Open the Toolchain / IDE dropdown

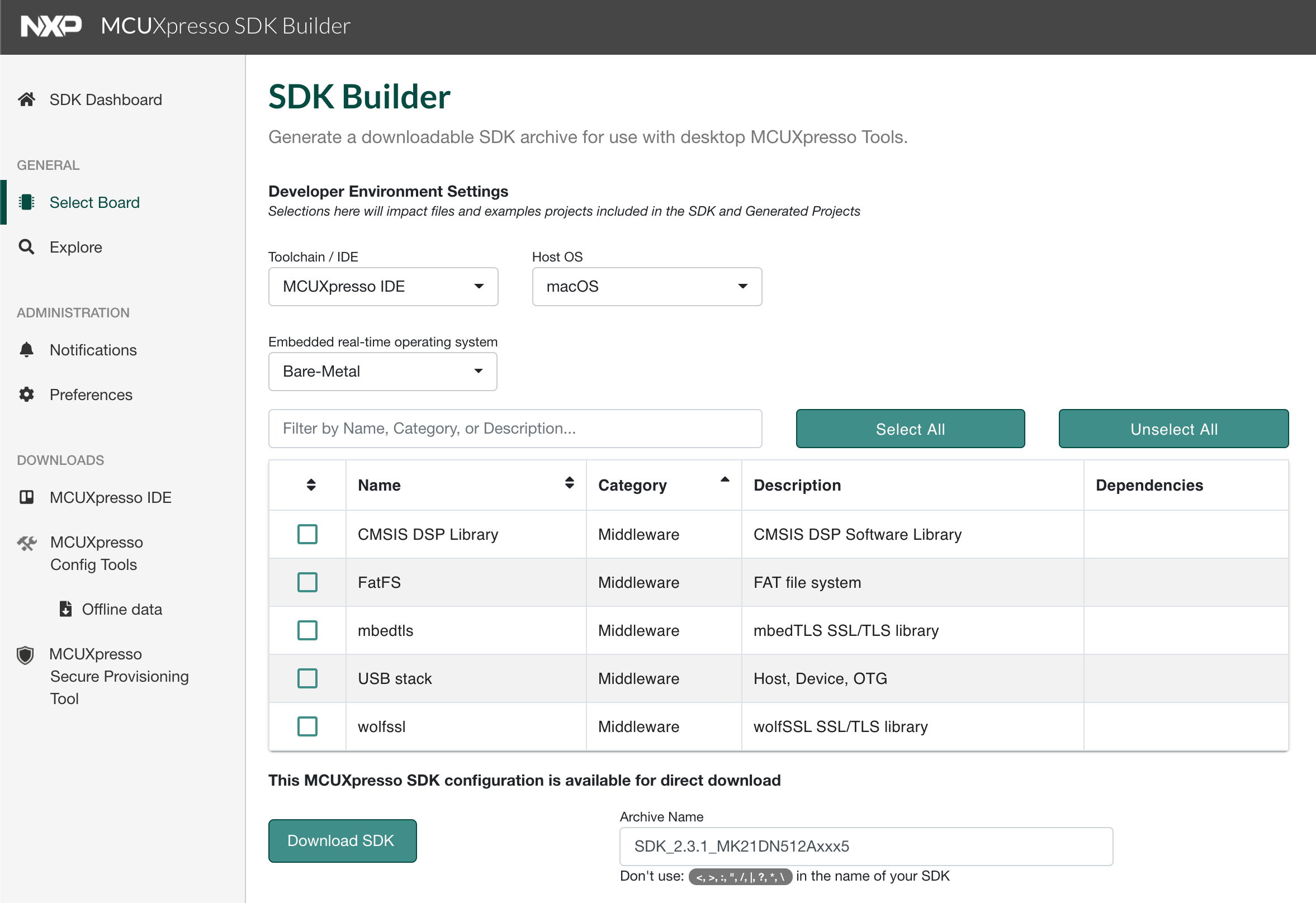(383, 287)
